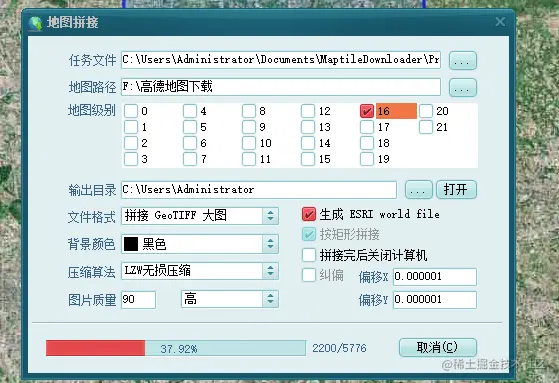Click the stitching progress bar
This screenshot has height=383, width=559.
pyautogui.click(x=176, y=348)
